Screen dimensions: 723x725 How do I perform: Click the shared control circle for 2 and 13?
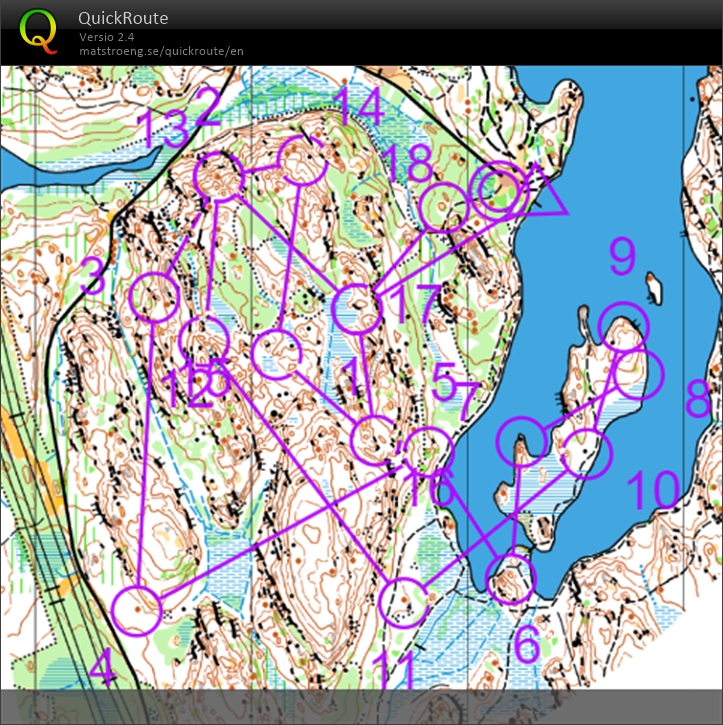click(218, 176)
